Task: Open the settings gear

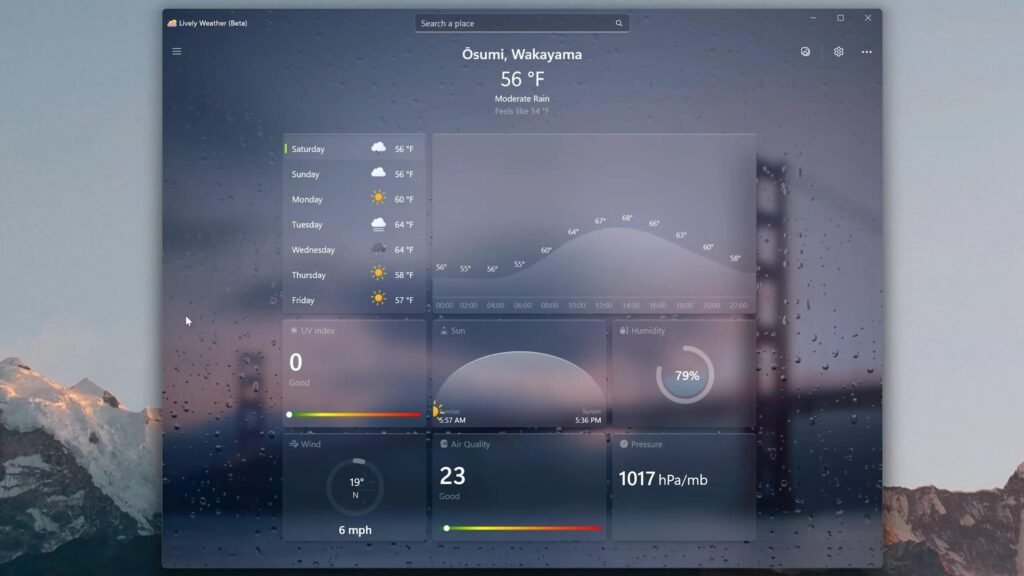Action: tap(839, 52)
